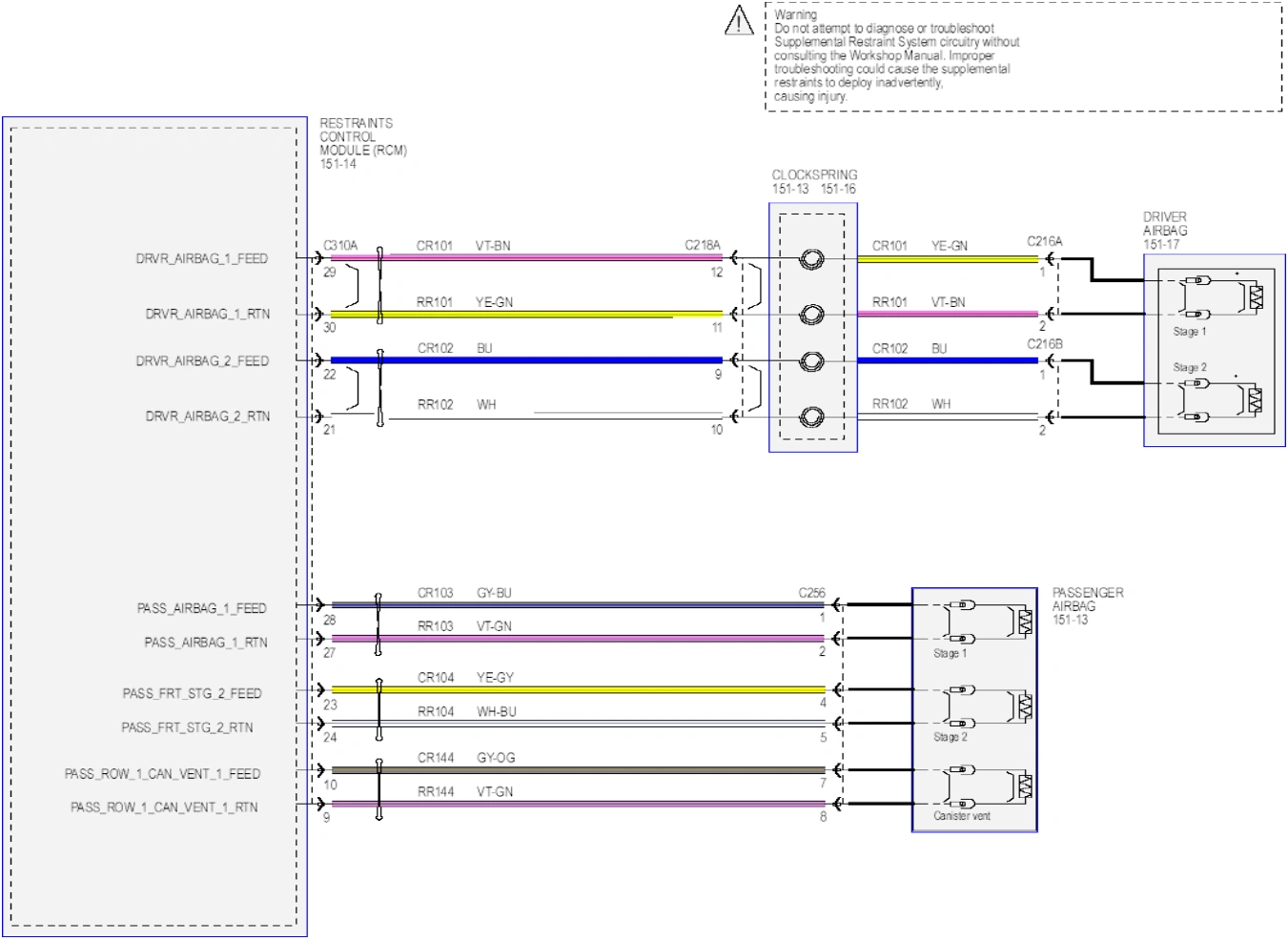Screen dimensions: 1288x940
Task: Click the GY-OG wire color code
Action: (496, 758)
